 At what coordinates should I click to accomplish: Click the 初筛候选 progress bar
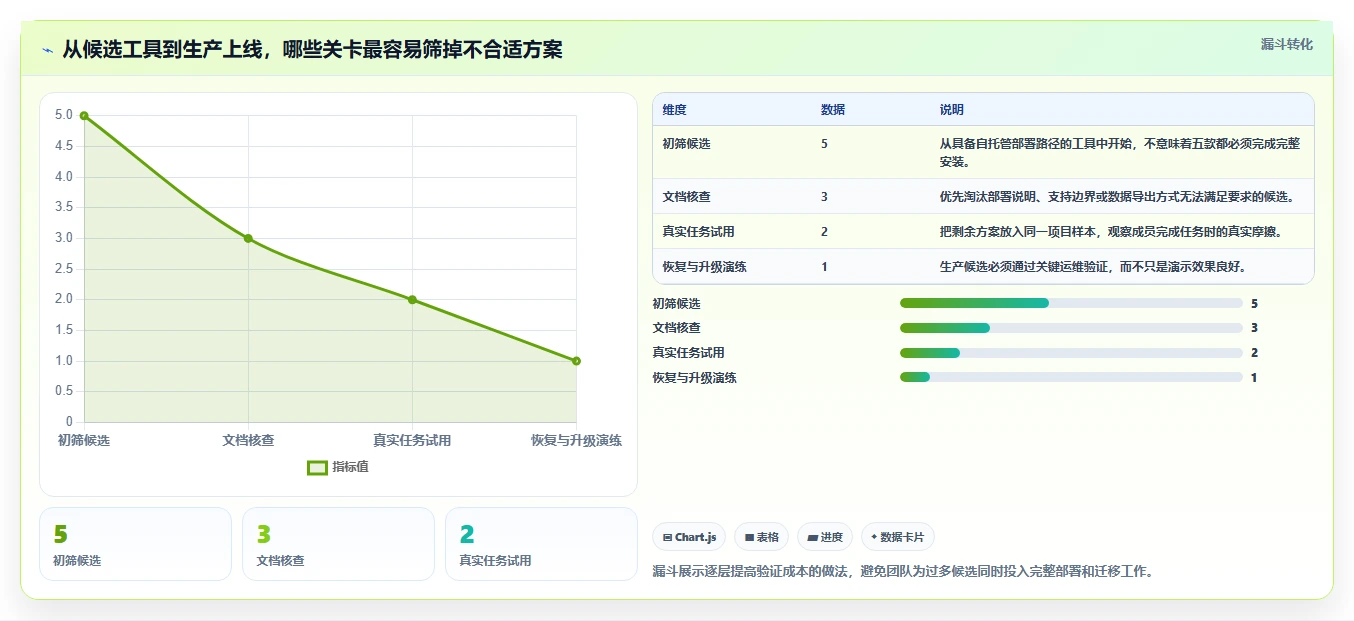tap(1071, 303)
